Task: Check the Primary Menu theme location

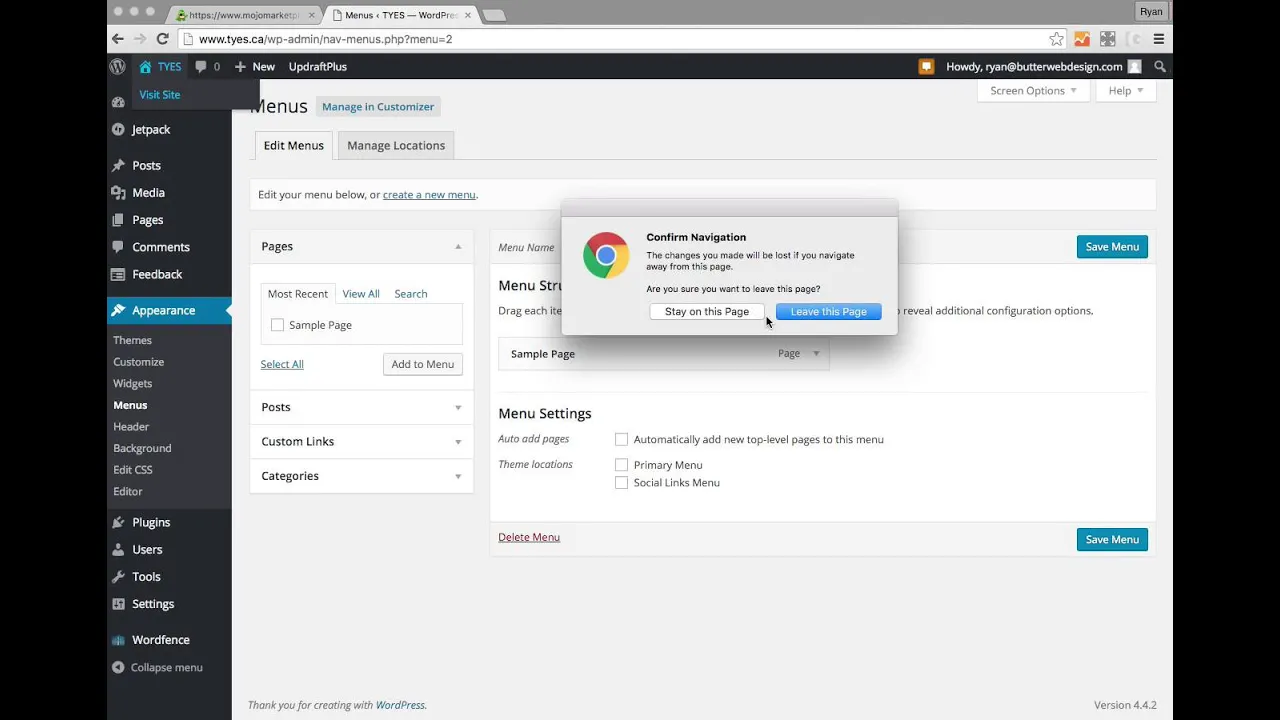Action: pyautogui.click(x=621, y=465)
